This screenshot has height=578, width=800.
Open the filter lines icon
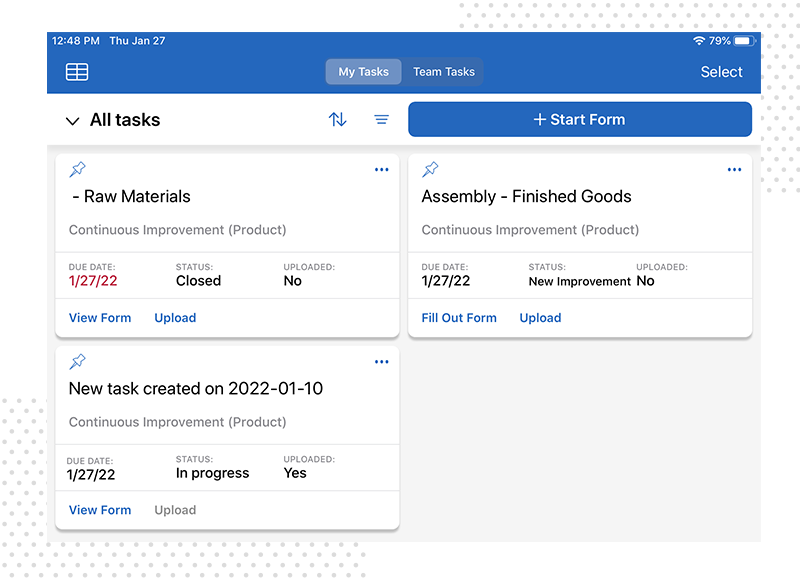[x=381, y=119]
